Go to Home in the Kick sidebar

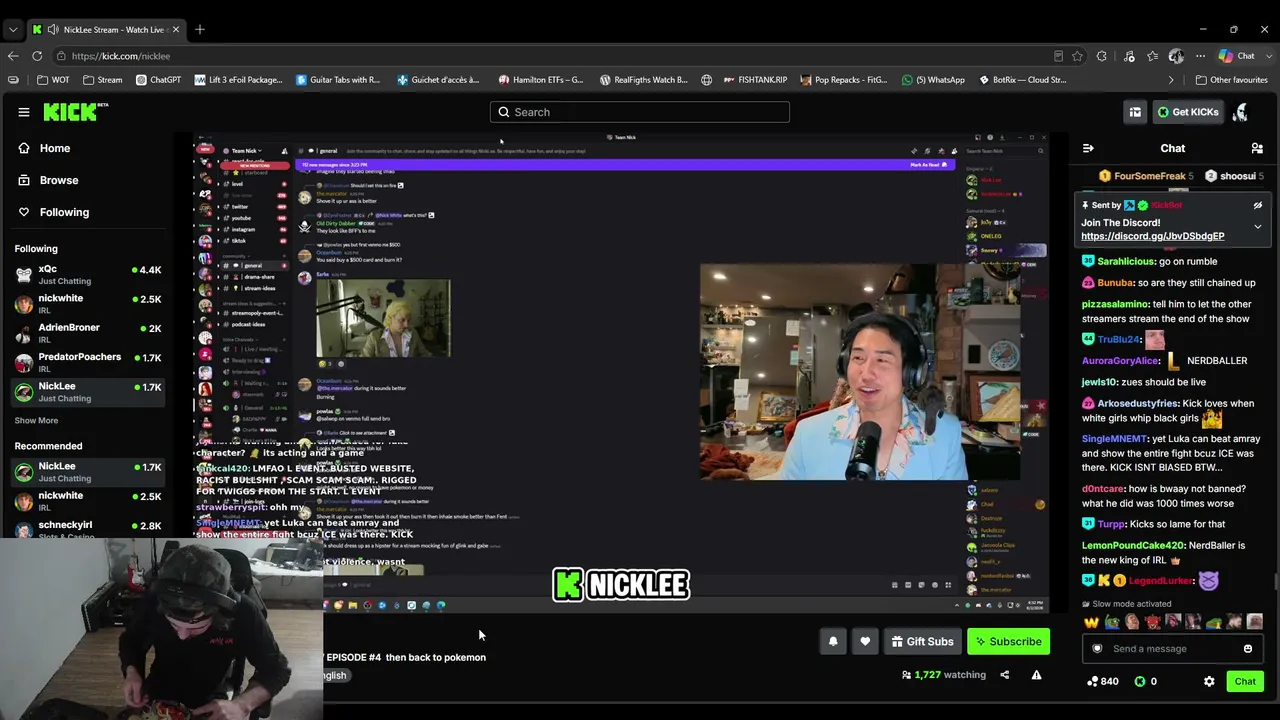click(55, 148)
